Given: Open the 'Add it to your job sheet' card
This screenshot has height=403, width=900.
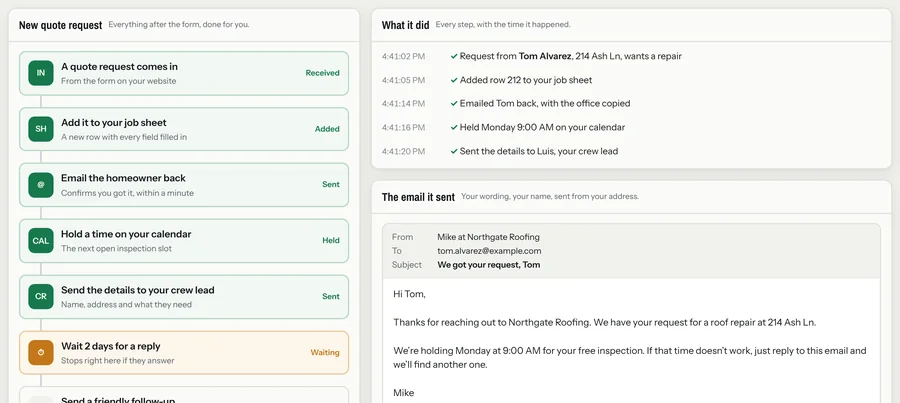Looking at the screenshot, I should coord(184,129).
